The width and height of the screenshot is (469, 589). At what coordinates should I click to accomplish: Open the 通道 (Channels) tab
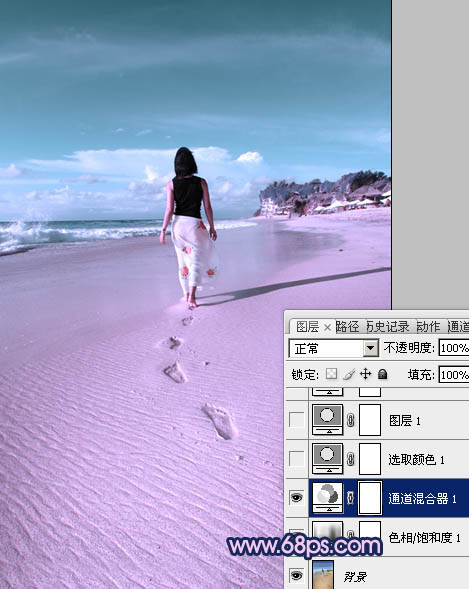tap(458, 327)
